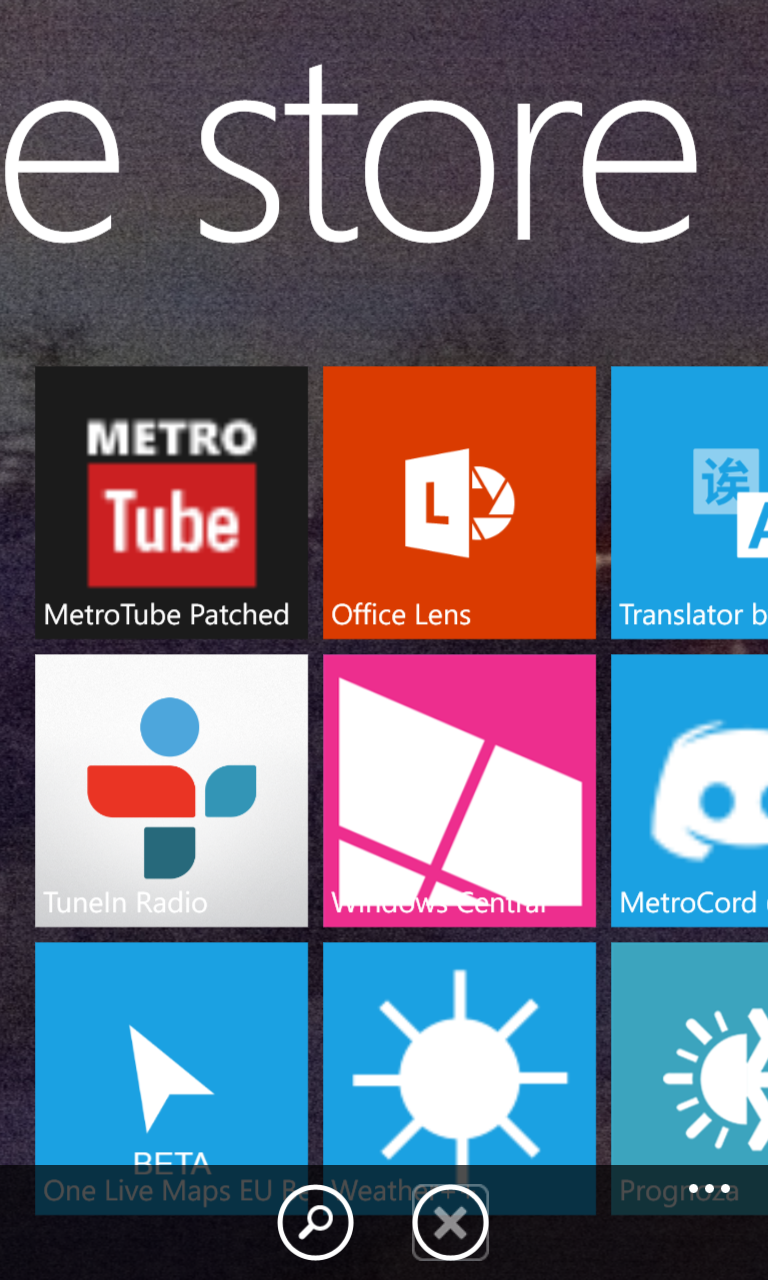Tap the search magnifier button
768x1280 pixels.
(x=316, y=1222)
